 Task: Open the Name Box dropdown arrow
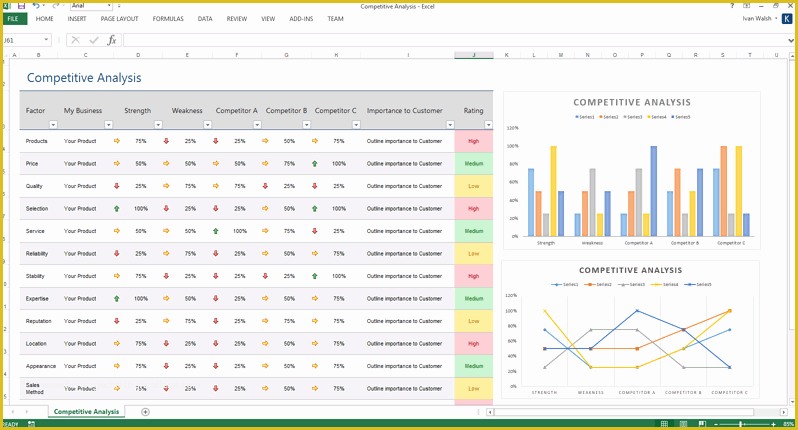(x=46, y=40)
